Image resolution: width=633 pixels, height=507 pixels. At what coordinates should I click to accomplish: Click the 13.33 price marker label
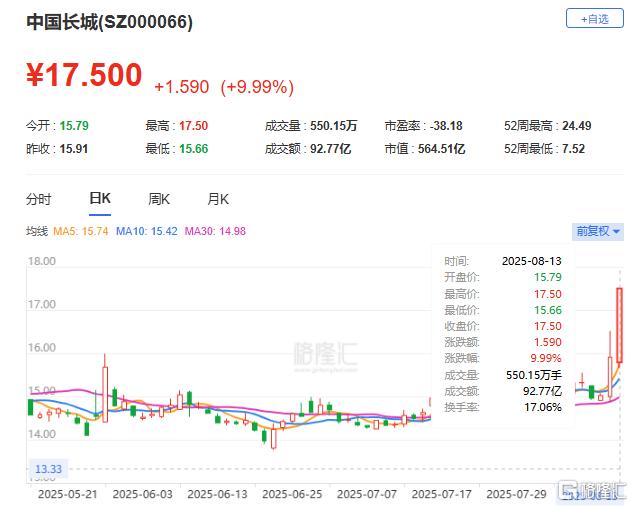[48, 469]
